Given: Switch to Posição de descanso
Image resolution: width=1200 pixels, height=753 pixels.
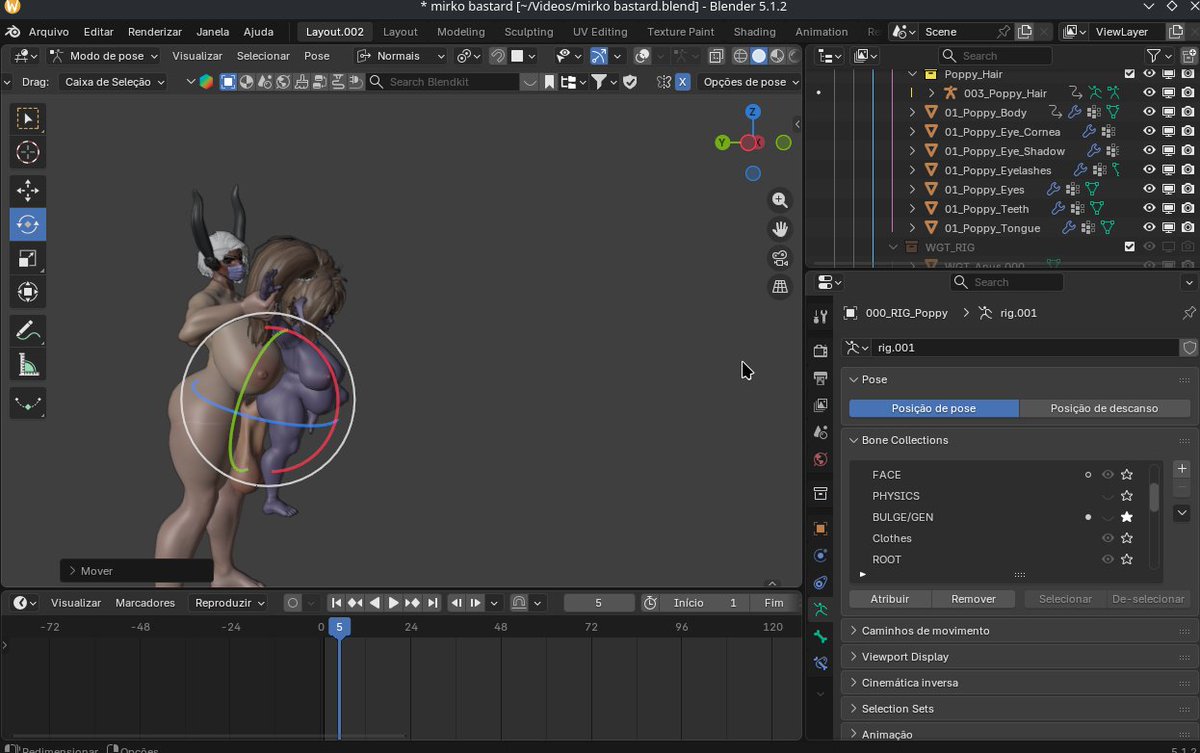Looking at the screenshot, I should 1104,408.
